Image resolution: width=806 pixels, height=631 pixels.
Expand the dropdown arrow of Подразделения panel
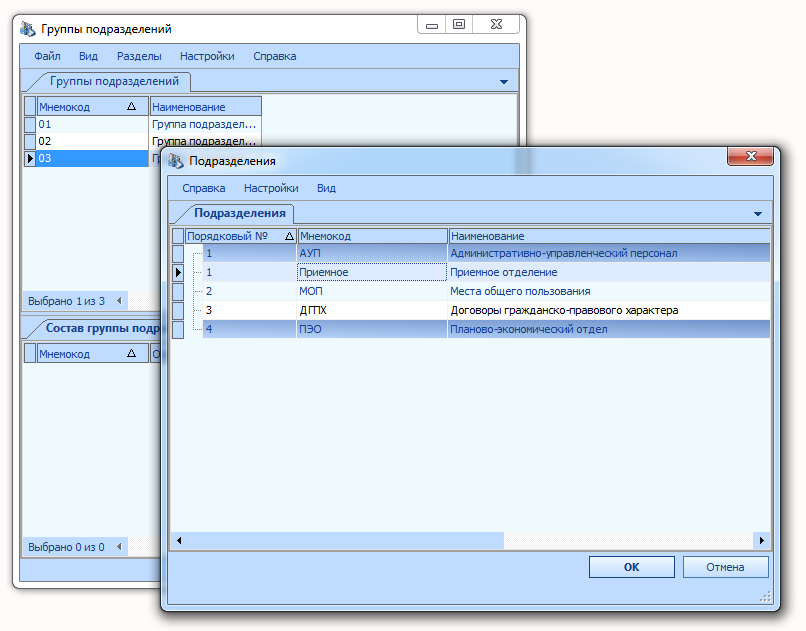[758, 214]
